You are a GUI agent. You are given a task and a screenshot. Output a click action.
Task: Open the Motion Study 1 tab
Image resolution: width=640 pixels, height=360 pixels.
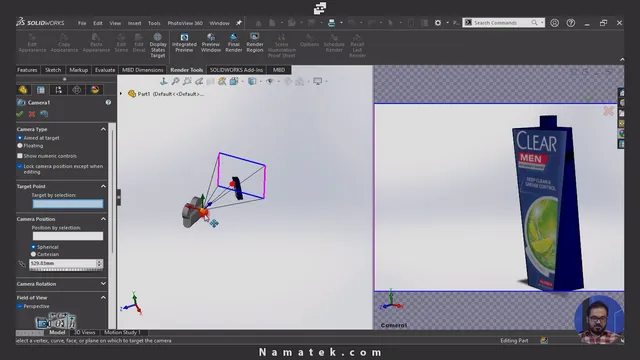pos(122,332)
